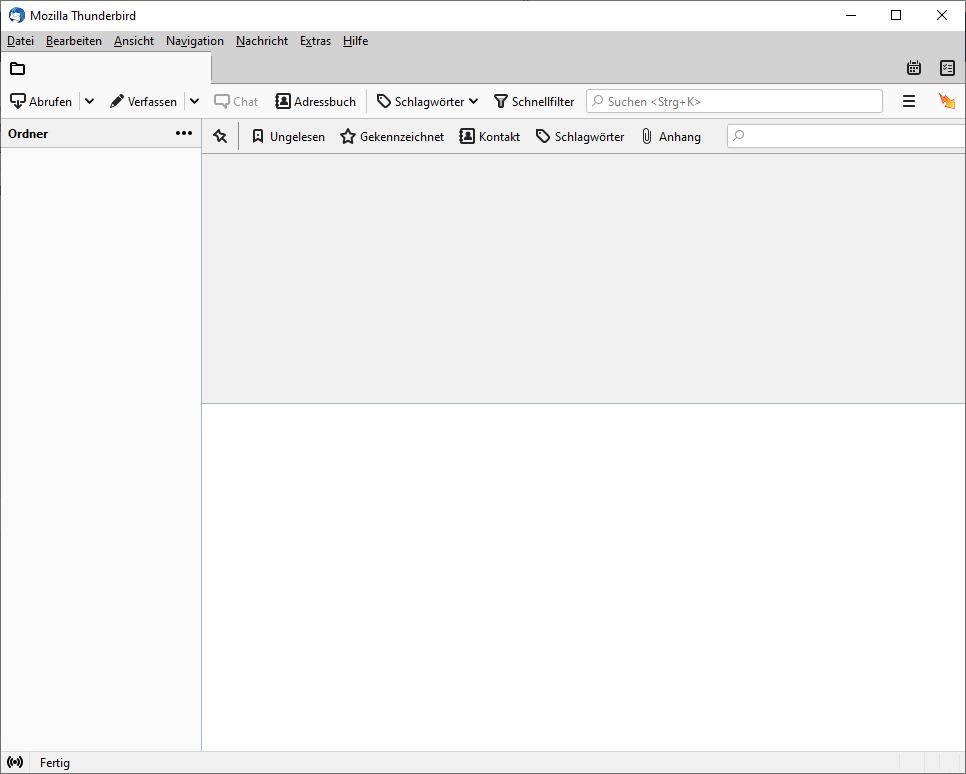Open the Schlagwörter dropdown in main toolbar
Image resolution: width=966 pixels, height=774 pixels.
tap(427, 102)
